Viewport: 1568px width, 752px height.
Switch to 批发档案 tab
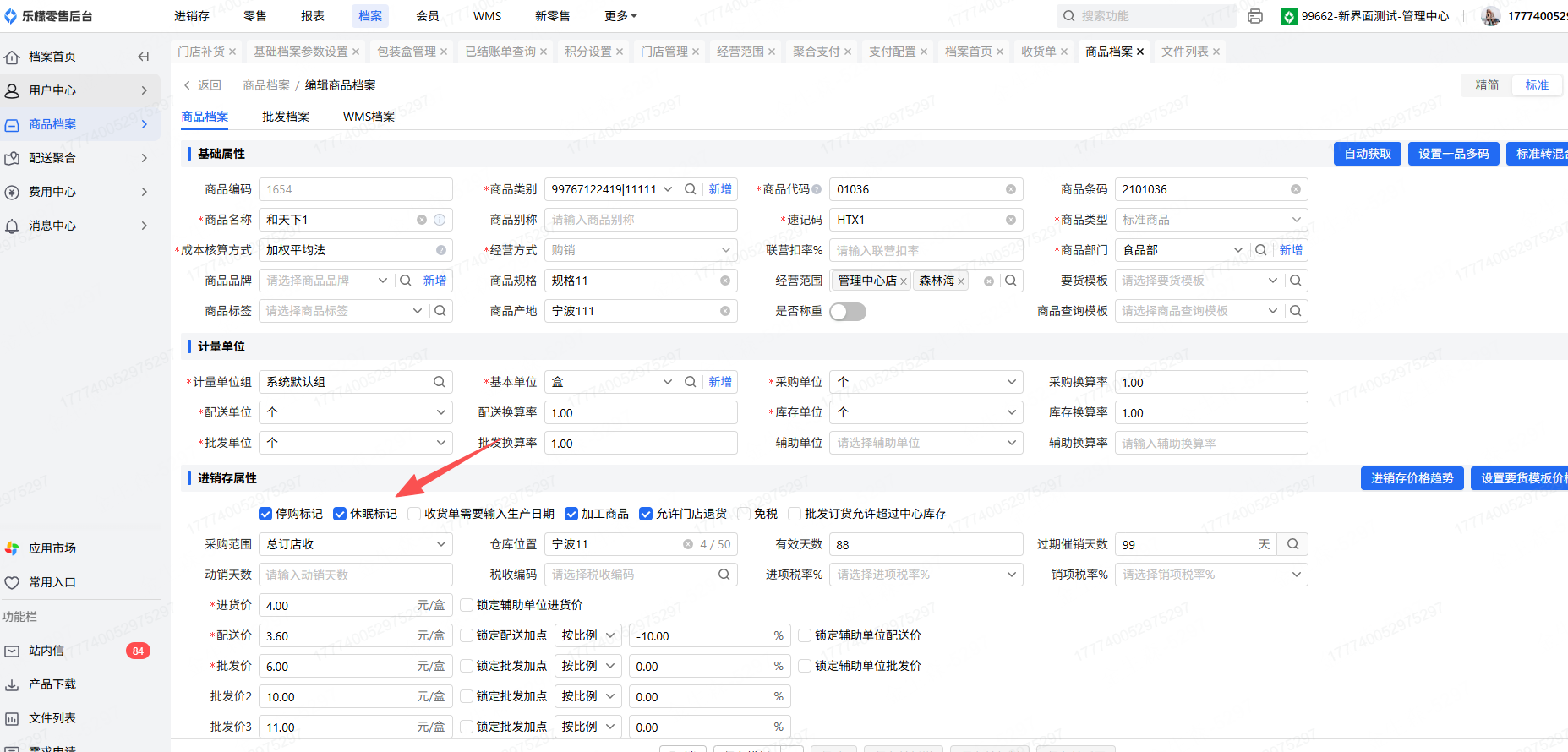tap(286, 117)
